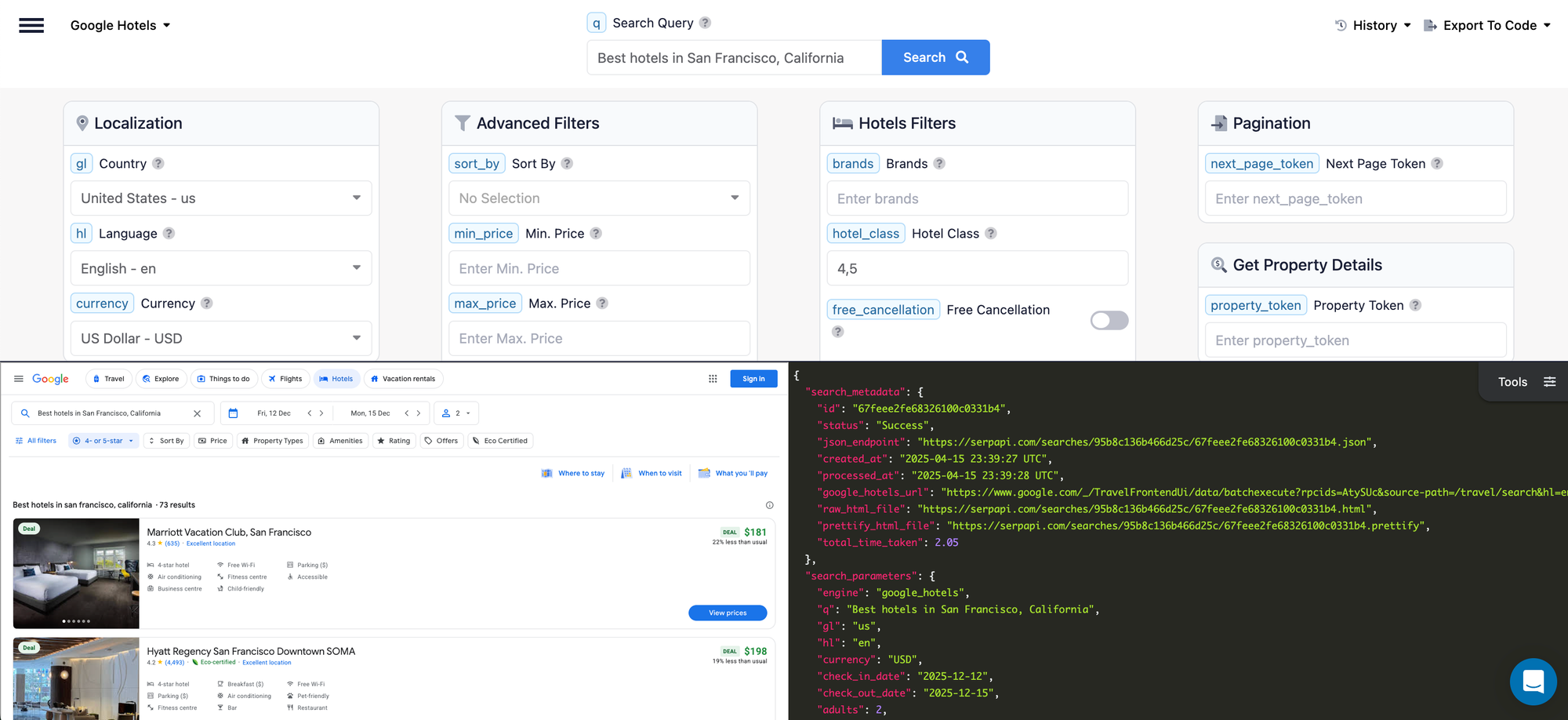
Task: Open the Google apps grid
Action: coord(713,379)
